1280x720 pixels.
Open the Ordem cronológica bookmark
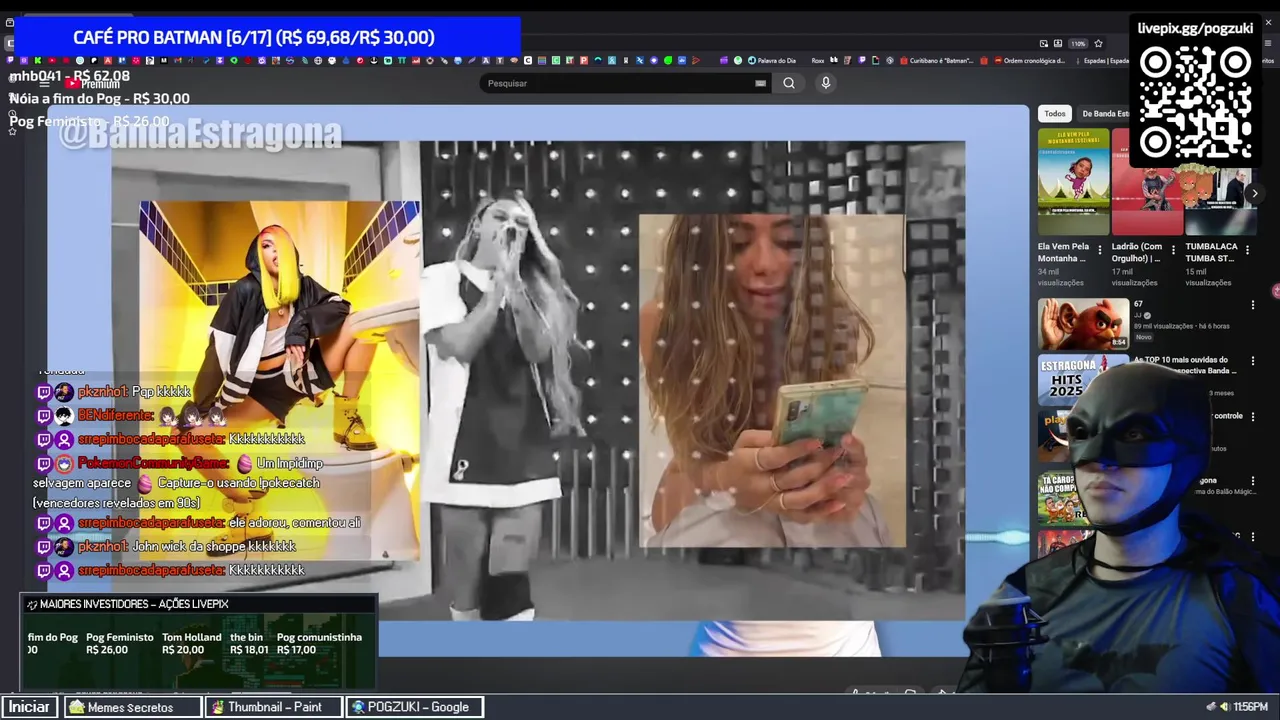[x=1030, y=60]
